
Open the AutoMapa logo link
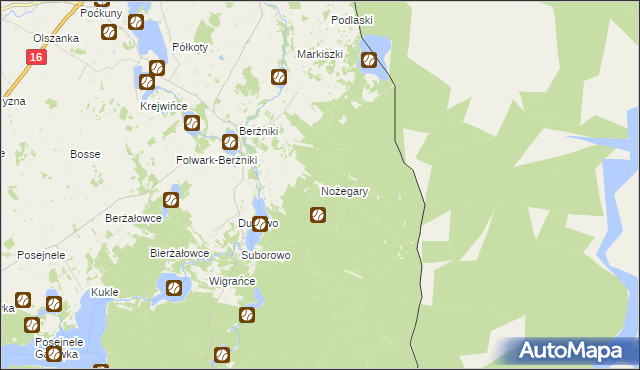click(570, 351)
